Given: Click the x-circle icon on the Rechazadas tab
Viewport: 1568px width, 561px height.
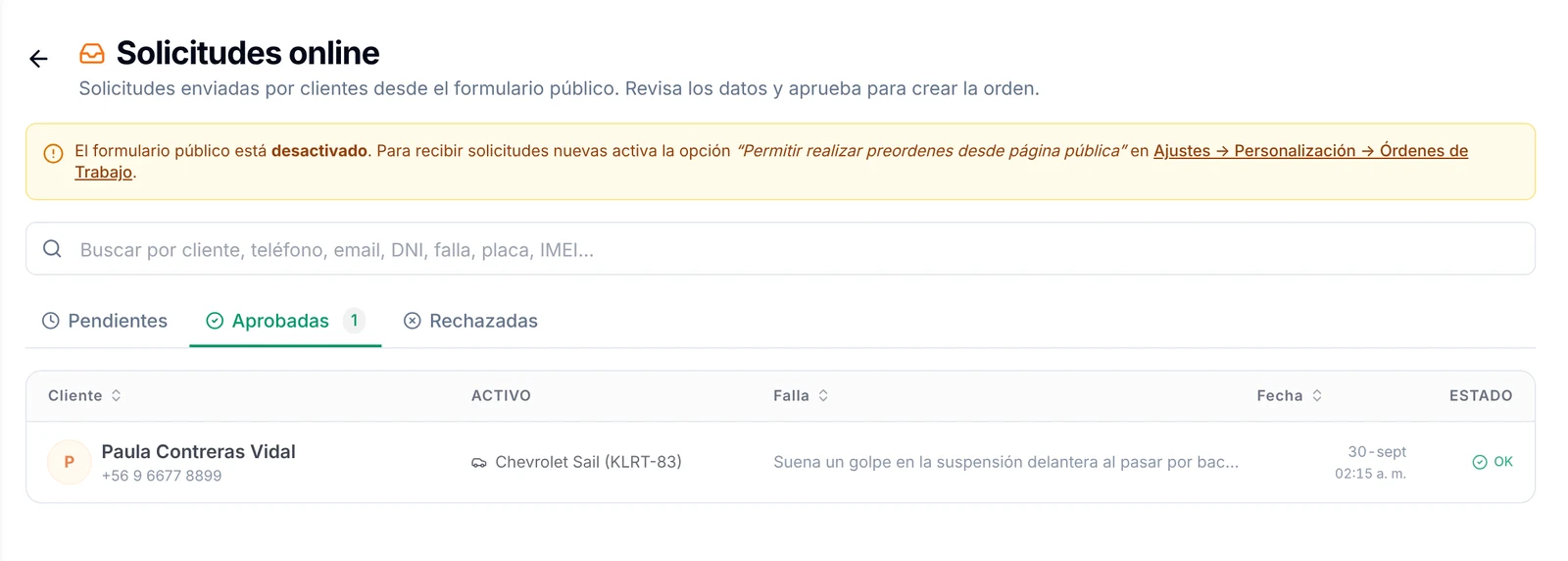Looking at the screenshot, I should [413, 321].
